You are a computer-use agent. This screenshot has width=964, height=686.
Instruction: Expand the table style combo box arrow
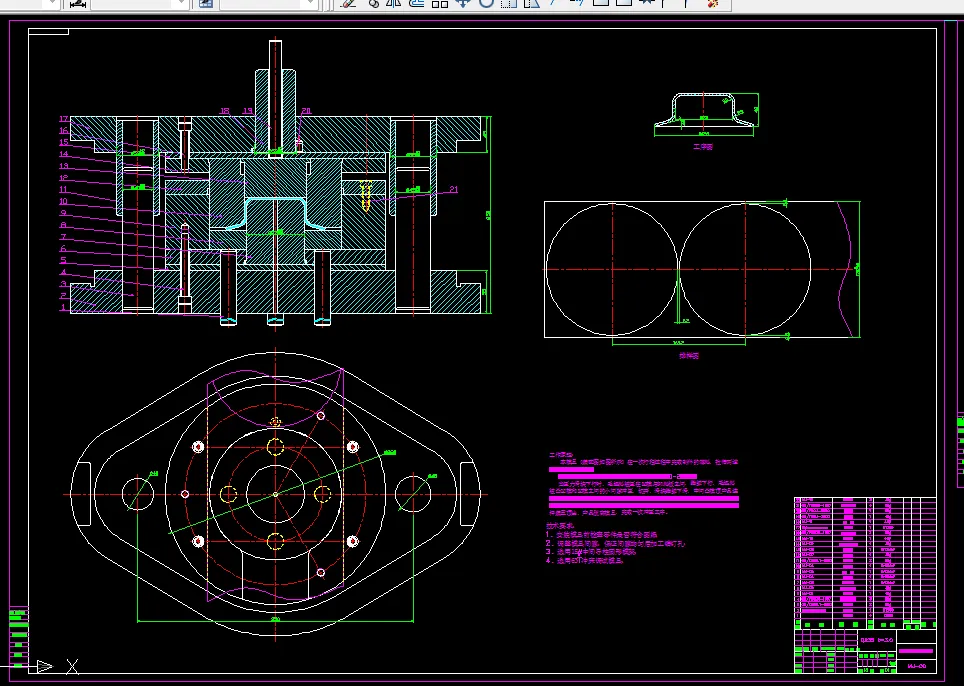click(x=310, y=4)
